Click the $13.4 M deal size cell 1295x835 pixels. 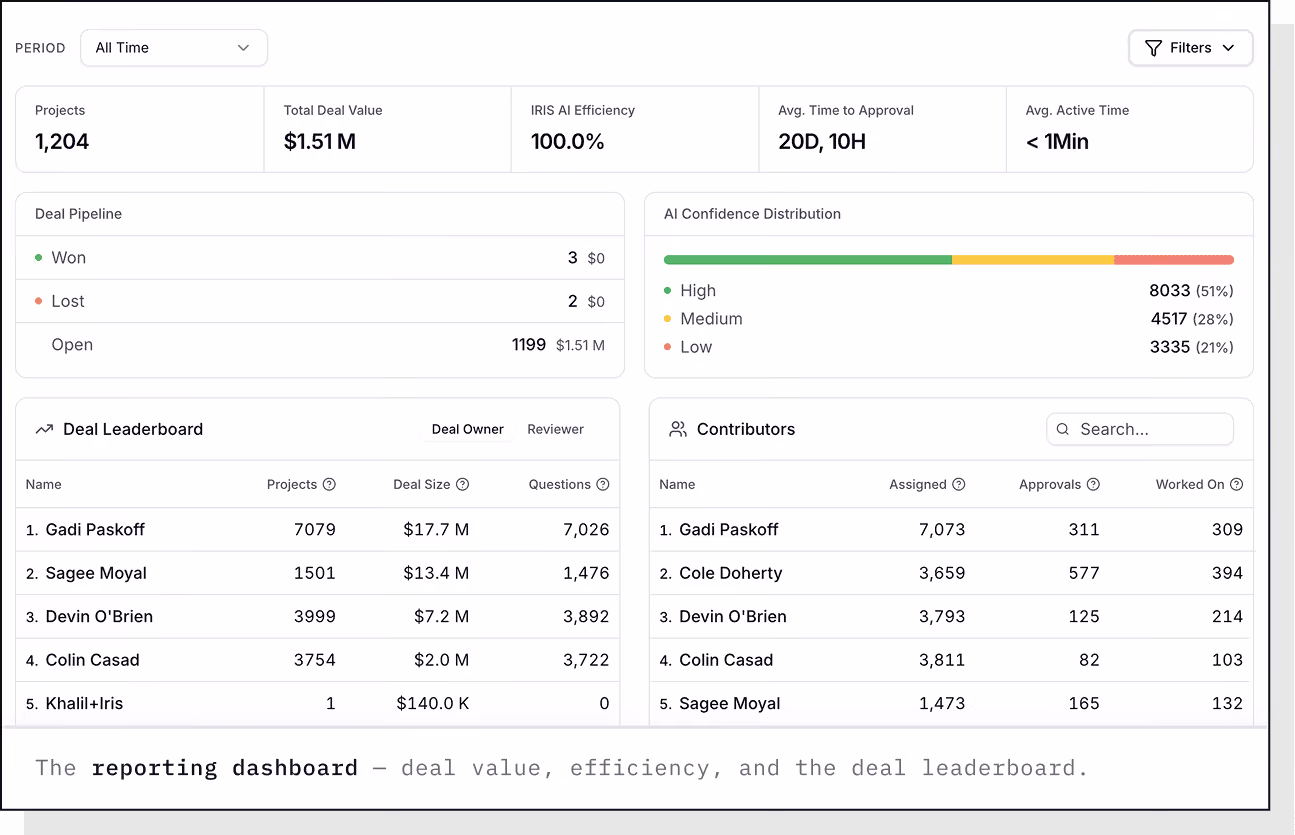pyautogui.click(x=436, y=573)
